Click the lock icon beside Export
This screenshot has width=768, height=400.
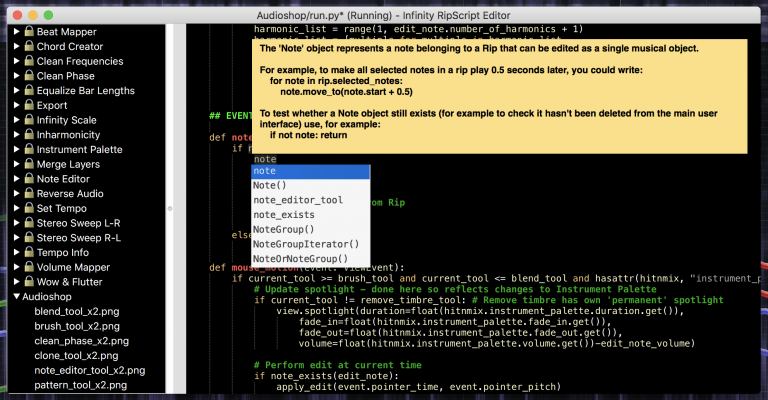tap(29, 105)
